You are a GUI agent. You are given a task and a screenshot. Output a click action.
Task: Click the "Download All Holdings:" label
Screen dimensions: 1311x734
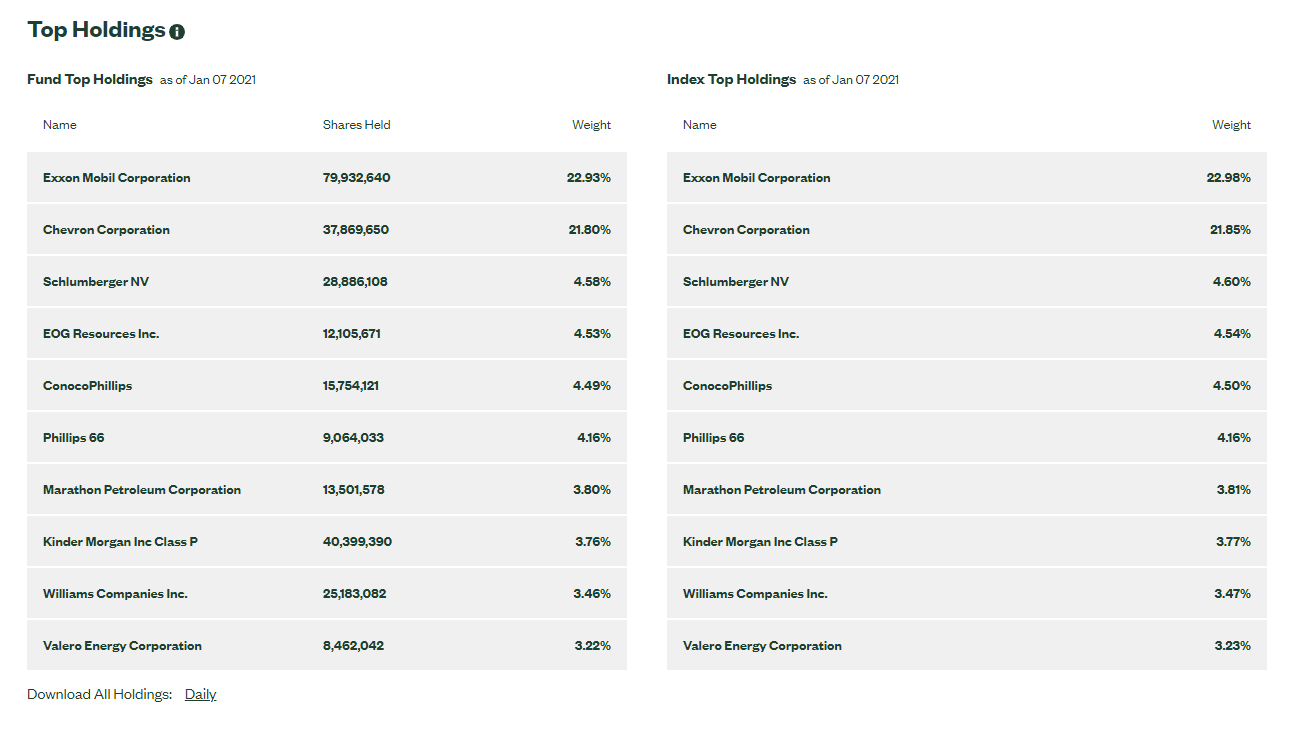pyautogui.click(x=99, y=694)
